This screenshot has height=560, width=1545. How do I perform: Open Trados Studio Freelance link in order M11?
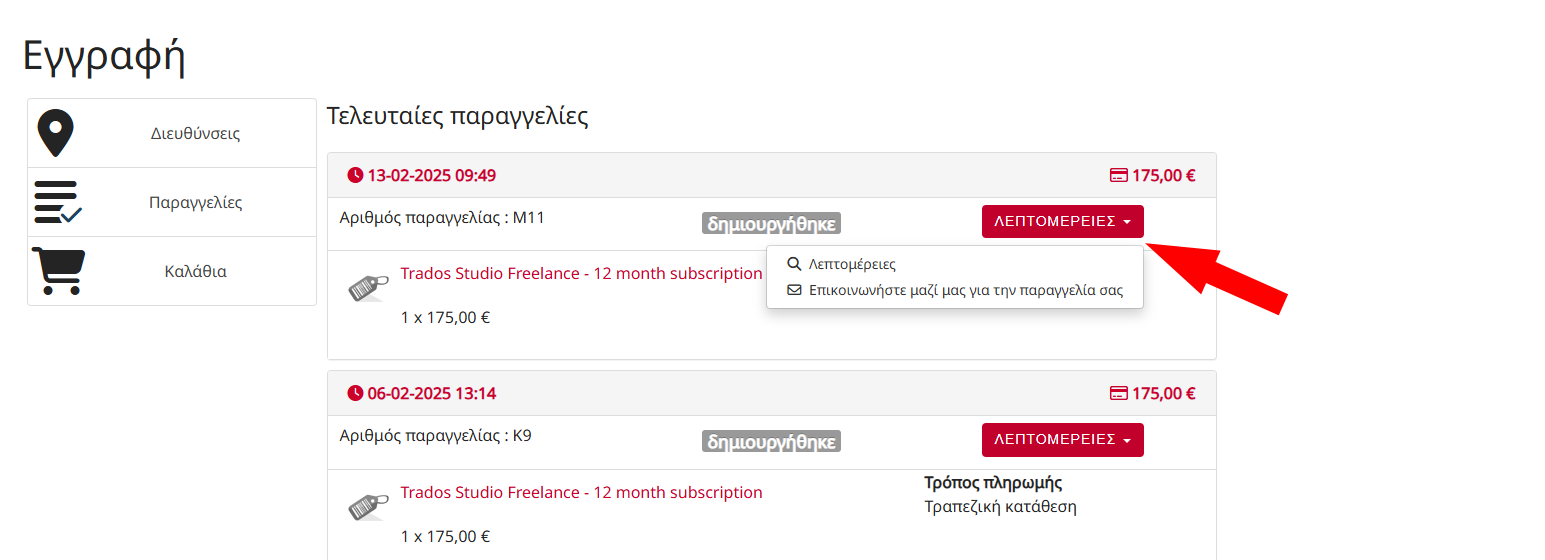581,274
